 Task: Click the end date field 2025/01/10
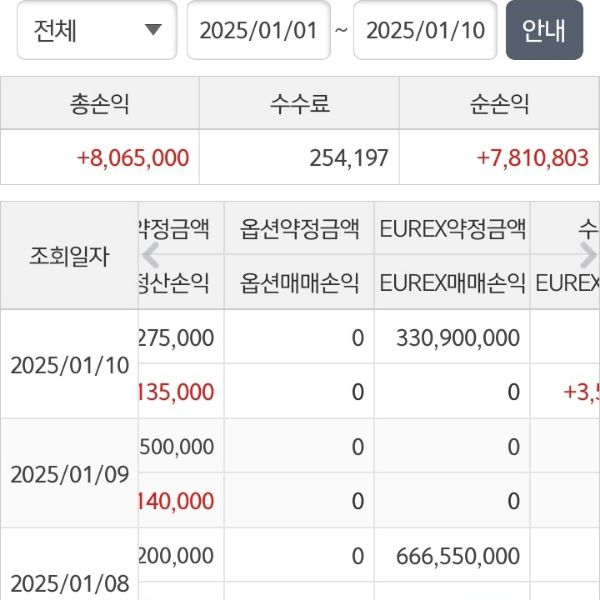424,30
